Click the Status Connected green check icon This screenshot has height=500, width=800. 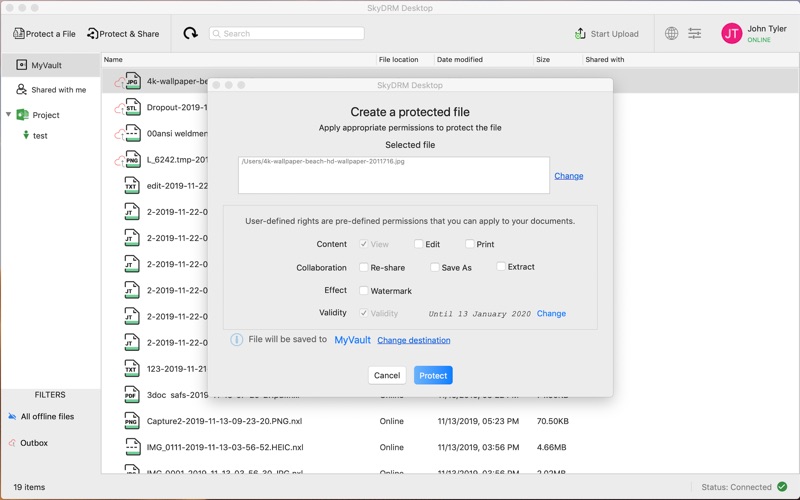[x=782, y=487]
